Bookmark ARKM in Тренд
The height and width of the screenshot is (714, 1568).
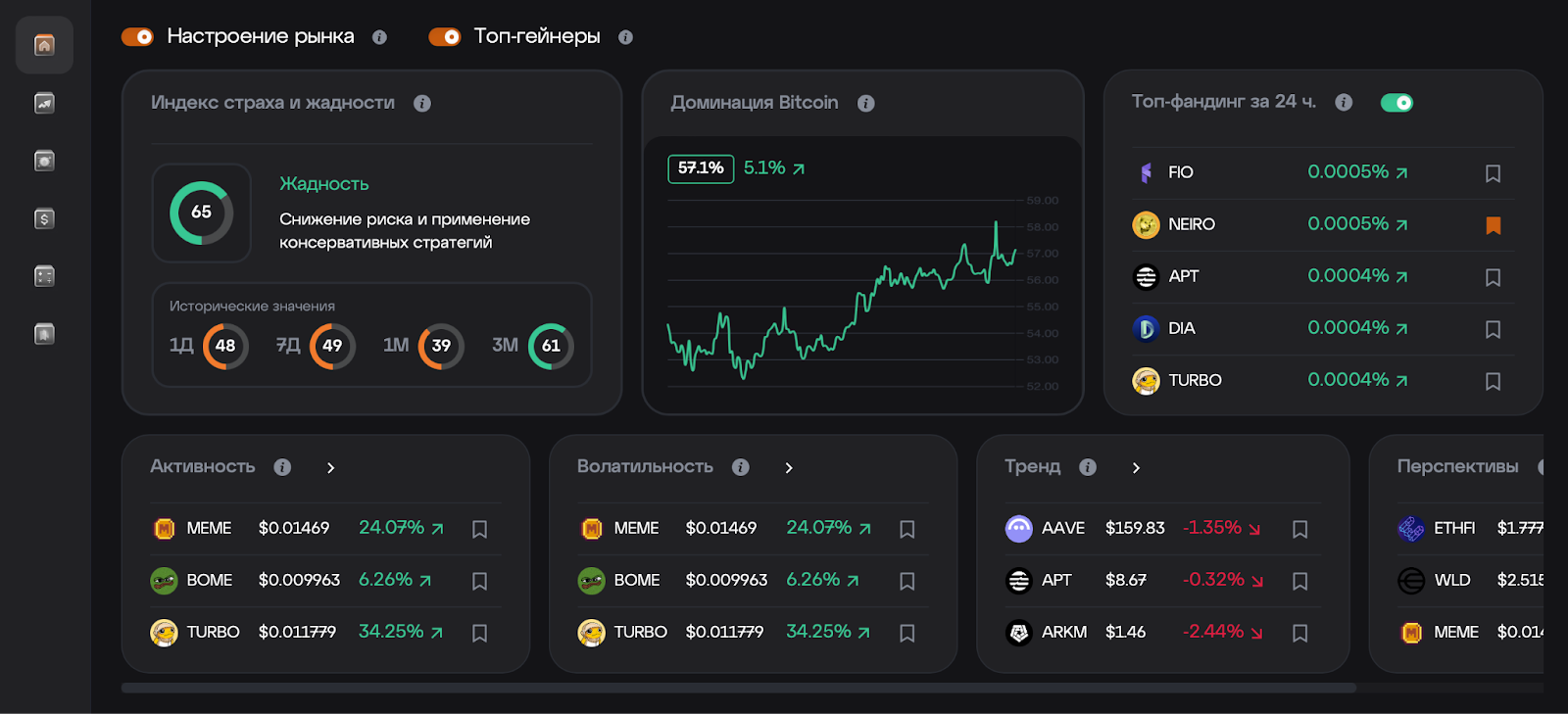[x=1299, y=633]
